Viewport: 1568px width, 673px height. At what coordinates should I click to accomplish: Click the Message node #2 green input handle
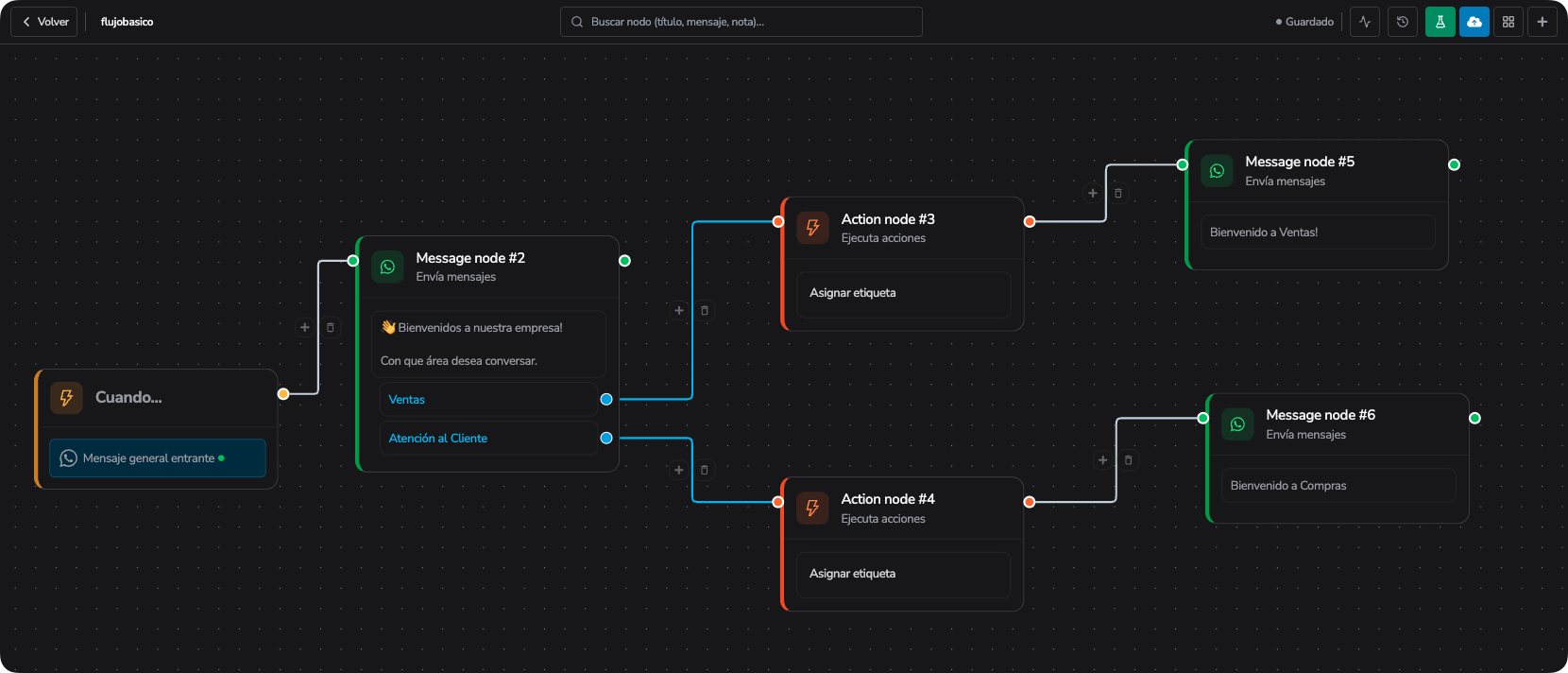pyautogui.click(x=353, y=261)
